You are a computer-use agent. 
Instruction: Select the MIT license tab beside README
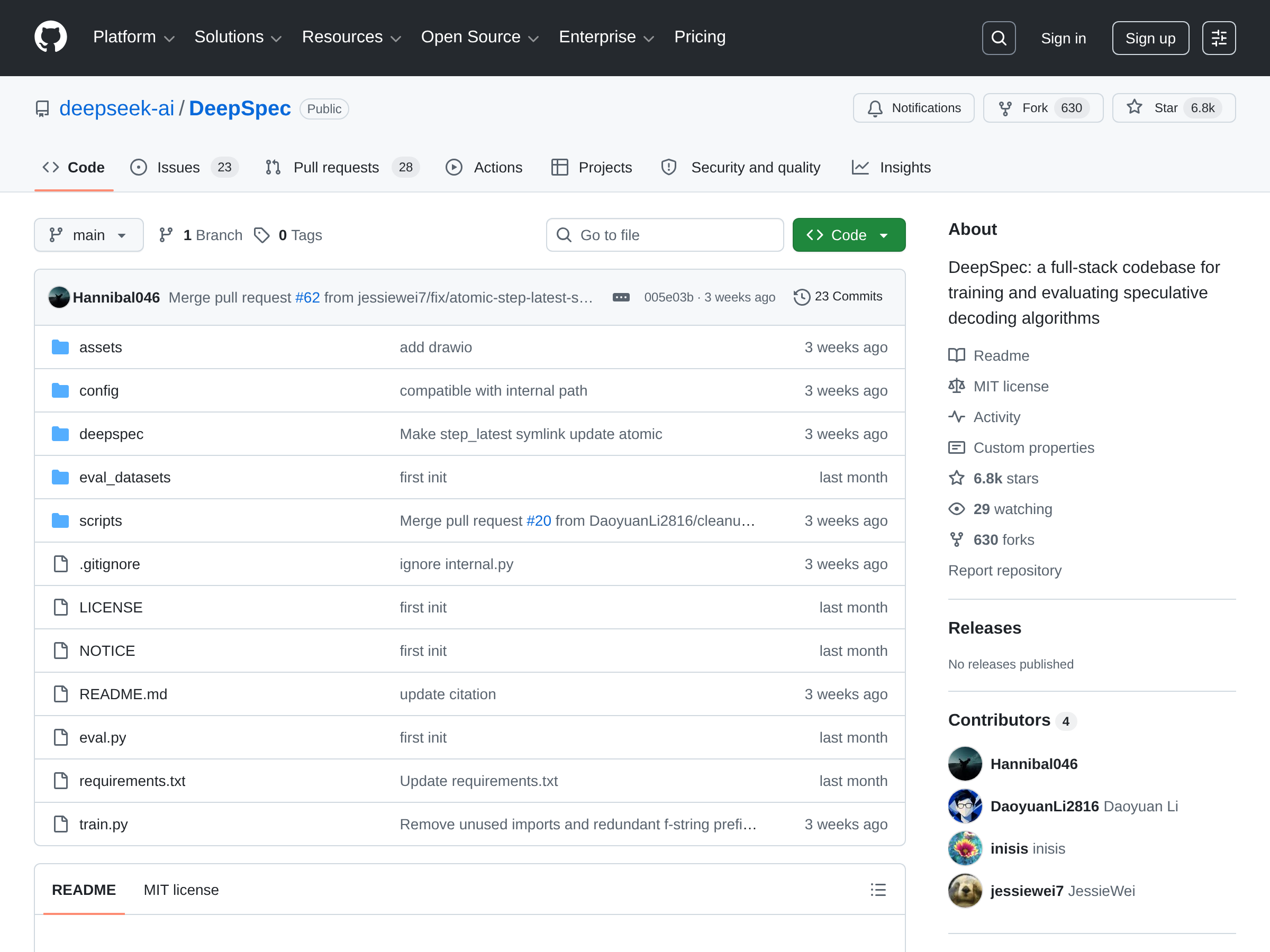pos(181,890)
